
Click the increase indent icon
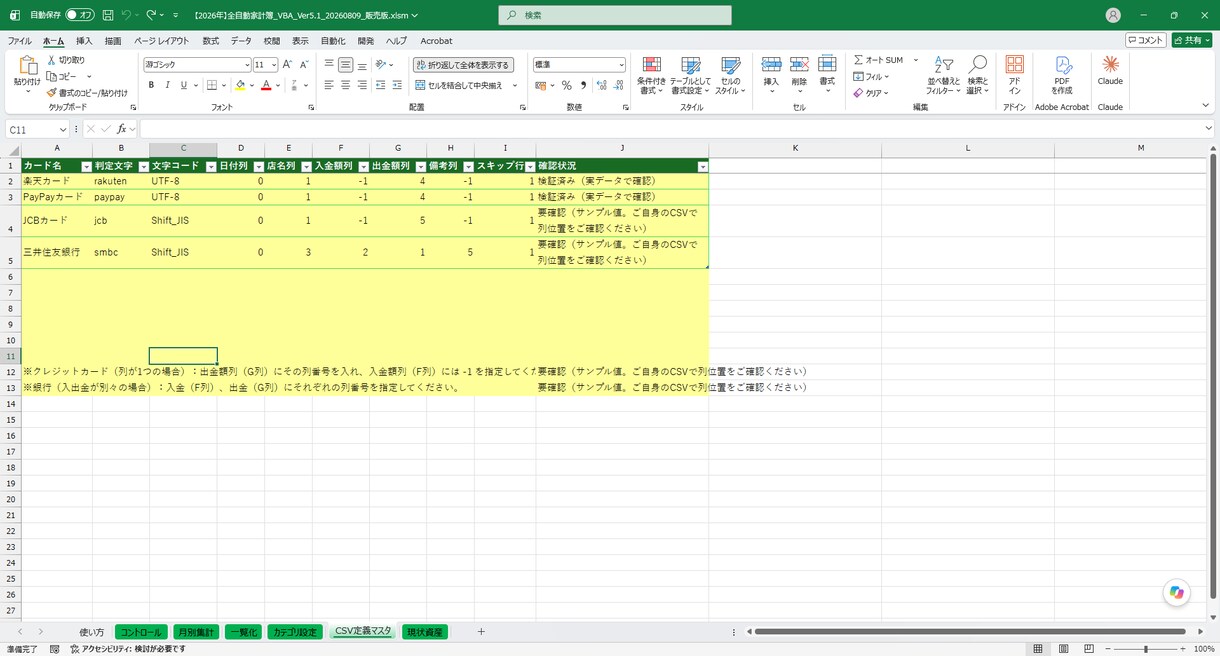tap(398, 86)
